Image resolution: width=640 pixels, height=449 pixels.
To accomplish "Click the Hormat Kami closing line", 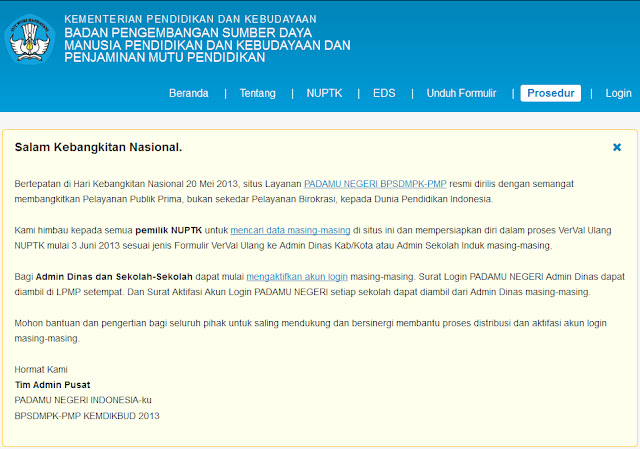I will (41, 370).
